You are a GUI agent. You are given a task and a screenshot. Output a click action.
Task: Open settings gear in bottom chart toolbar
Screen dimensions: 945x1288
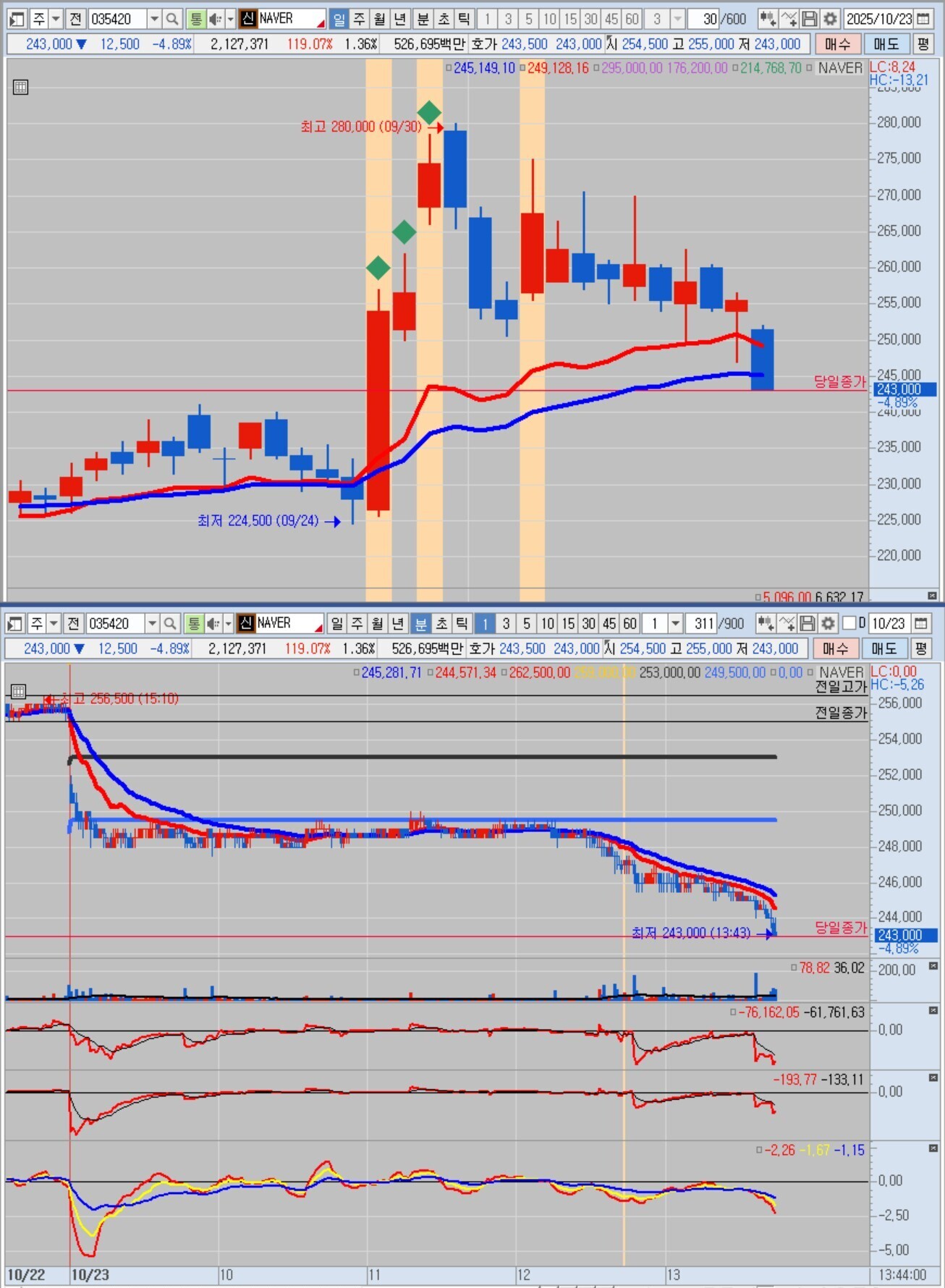[x=828, y=623]
